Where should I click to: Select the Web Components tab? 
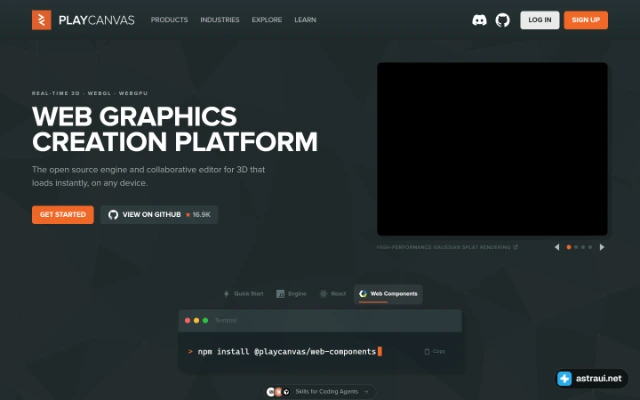pos(388,294)
